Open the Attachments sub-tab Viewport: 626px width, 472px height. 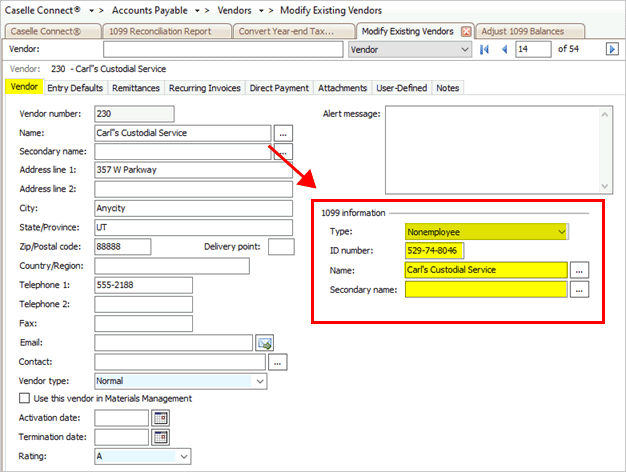[342, 88]
